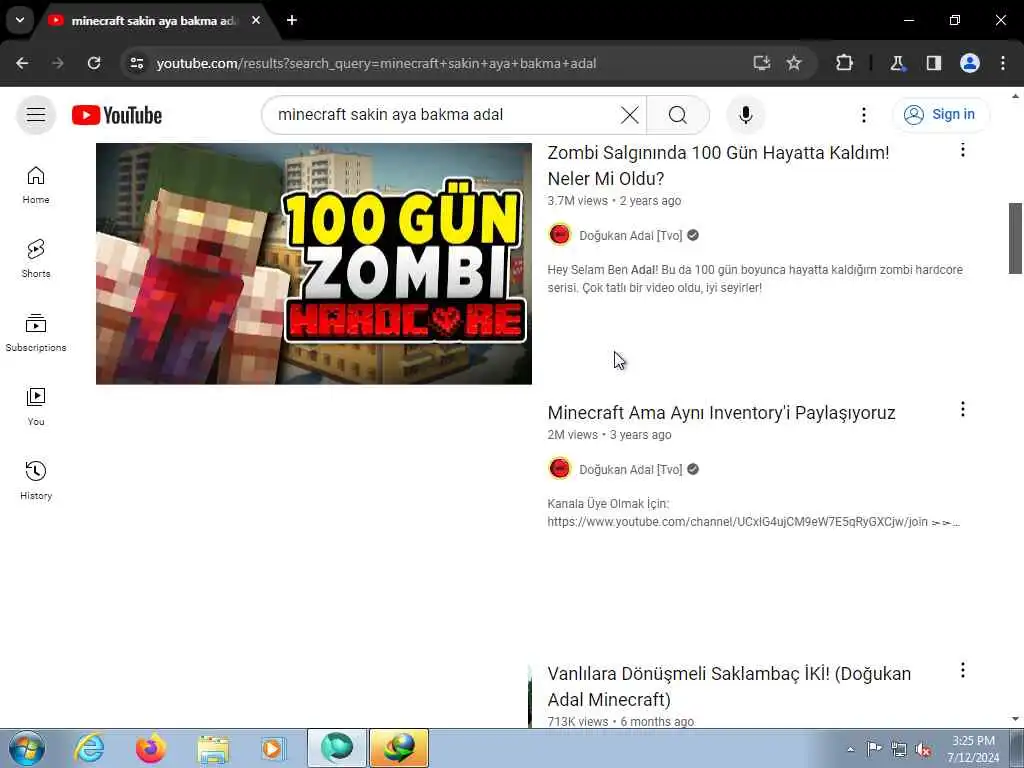The image size is (1024, 768).
Task: Click channel avatar under the Inventory'i Paylaşıyoruz video
Action: [x=560, y=468]
